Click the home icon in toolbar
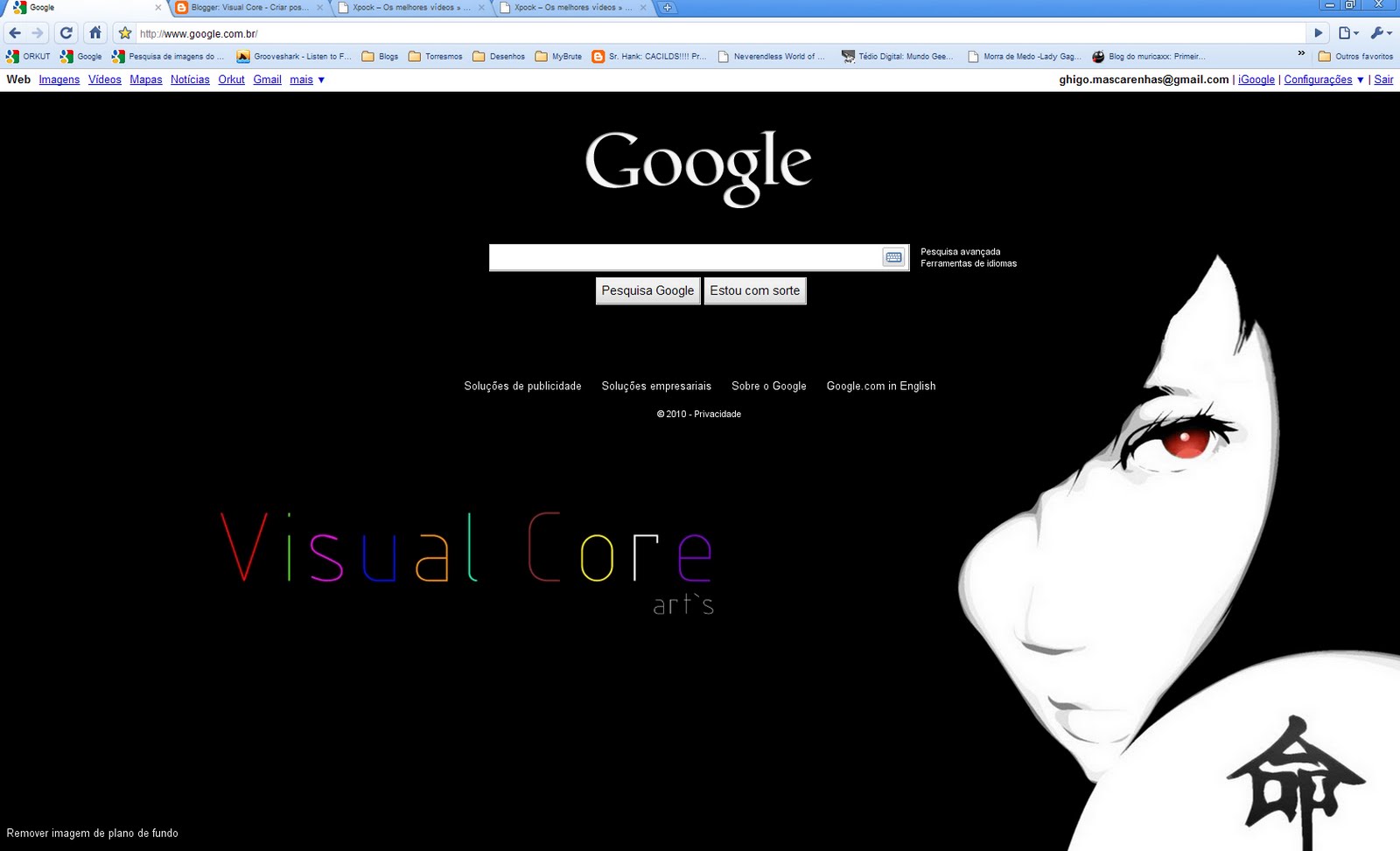This screenshot has height=851, width=1400. (94, 32)
